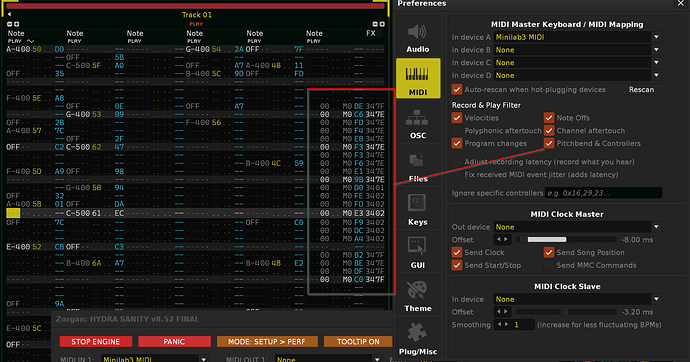Click the left arrow above Track 01
This screenshot has width=690, height=362.
(9, 15)
